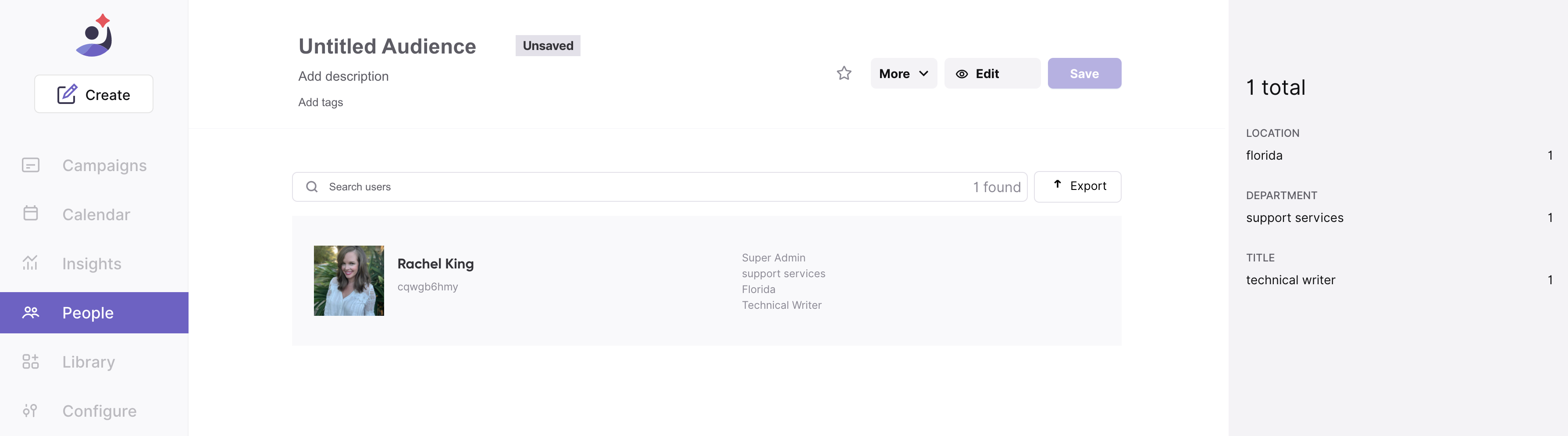The height and width of the screenshot is (436, 1568).
Task: Click the TITLE label
Action: click(1260, 257)
